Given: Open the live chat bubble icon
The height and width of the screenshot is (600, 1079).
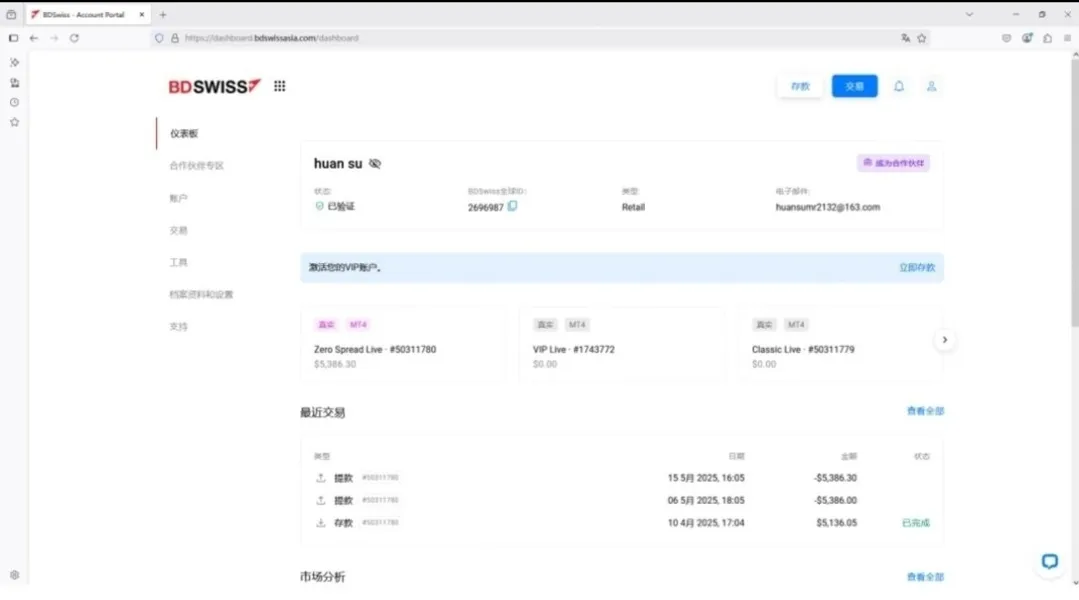Looking at the screenshot, I should (x=1049, y=561).
